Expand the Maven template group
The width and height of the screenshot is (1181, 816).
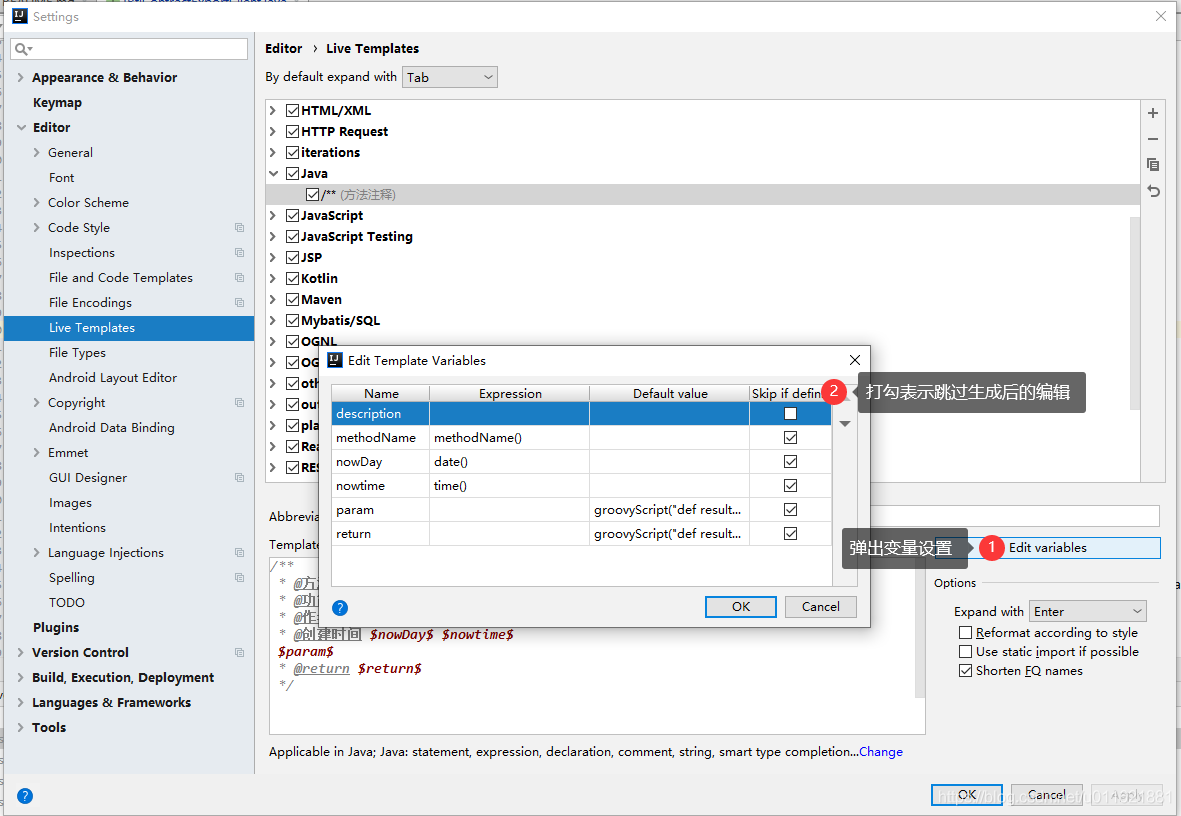273,299
